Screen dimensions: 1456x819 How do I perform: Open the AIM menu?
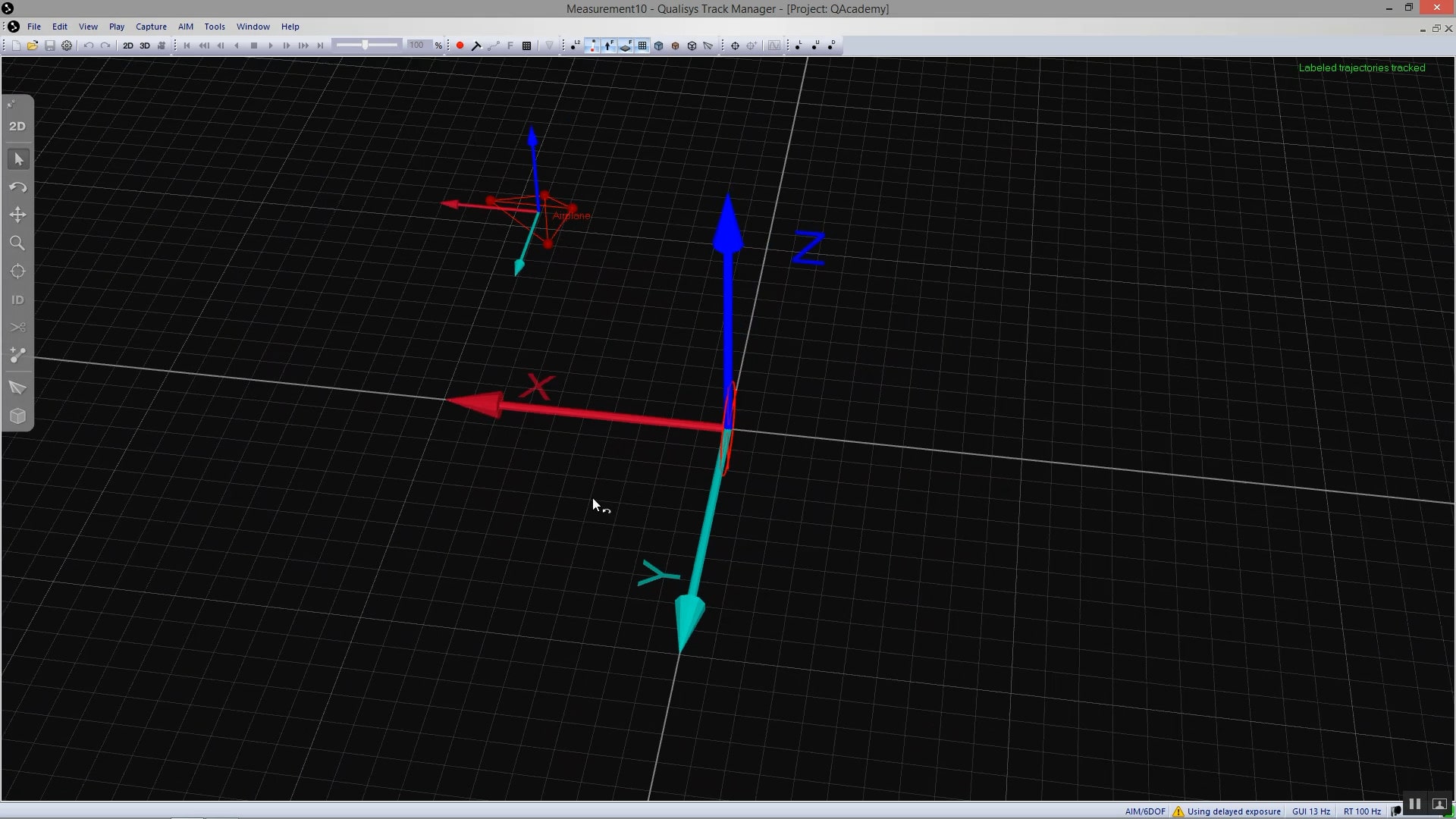click(x=186, y=27)
